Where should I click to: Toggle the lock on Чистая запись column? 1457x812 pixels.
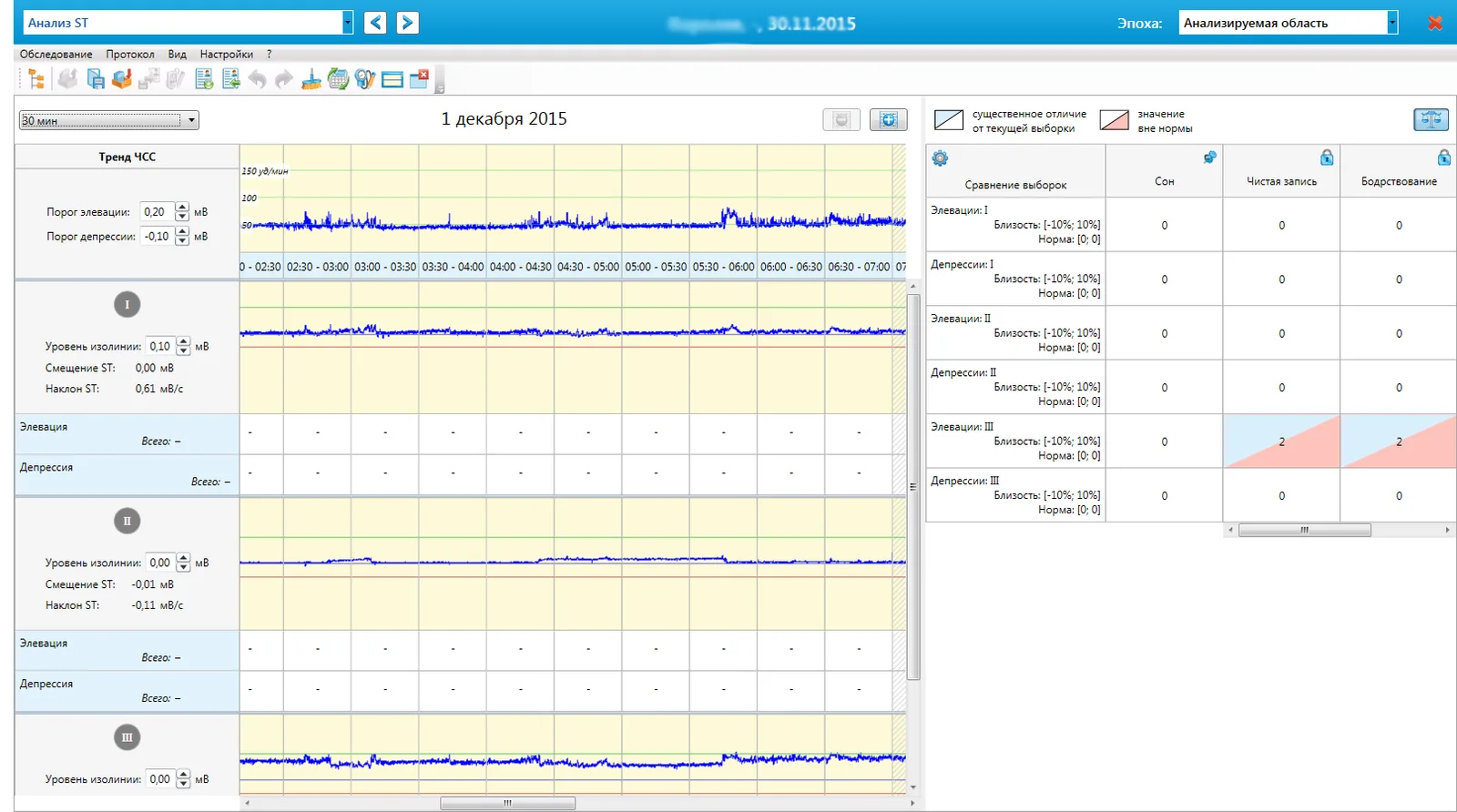[x=1327, y=157]
